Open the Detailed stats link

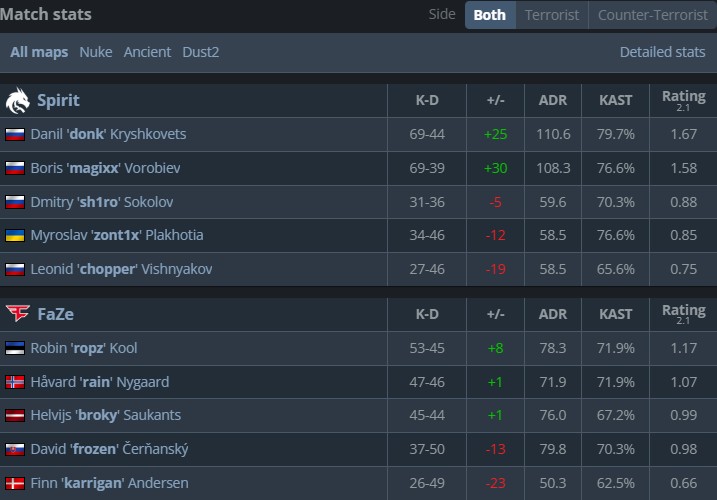pyautogui.click(x=662, y=51)
